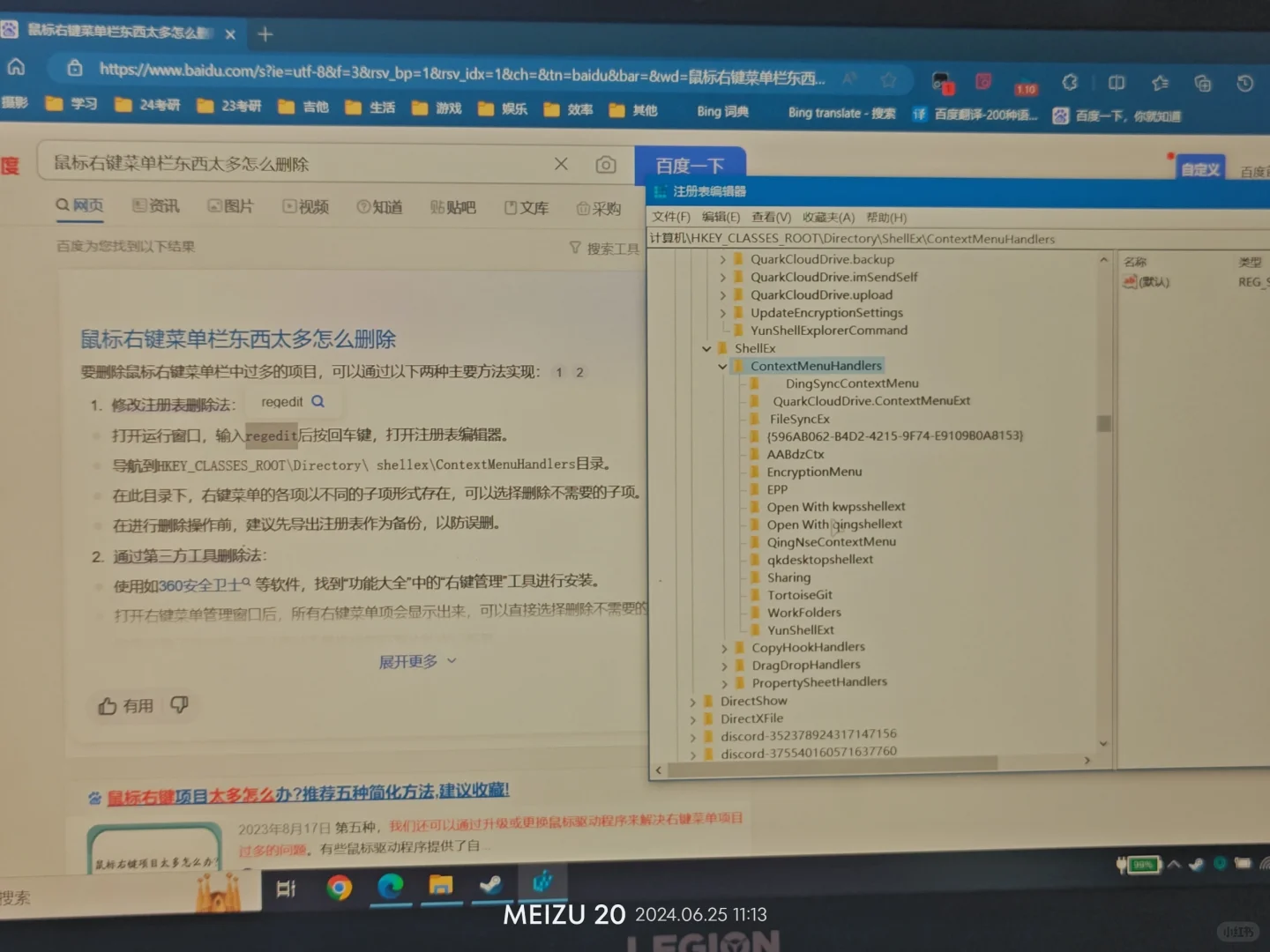Open the extension icon with red badge 1
Viewport: 1270px width, 952px height.
pyautogui.click(x=942, y=82)
